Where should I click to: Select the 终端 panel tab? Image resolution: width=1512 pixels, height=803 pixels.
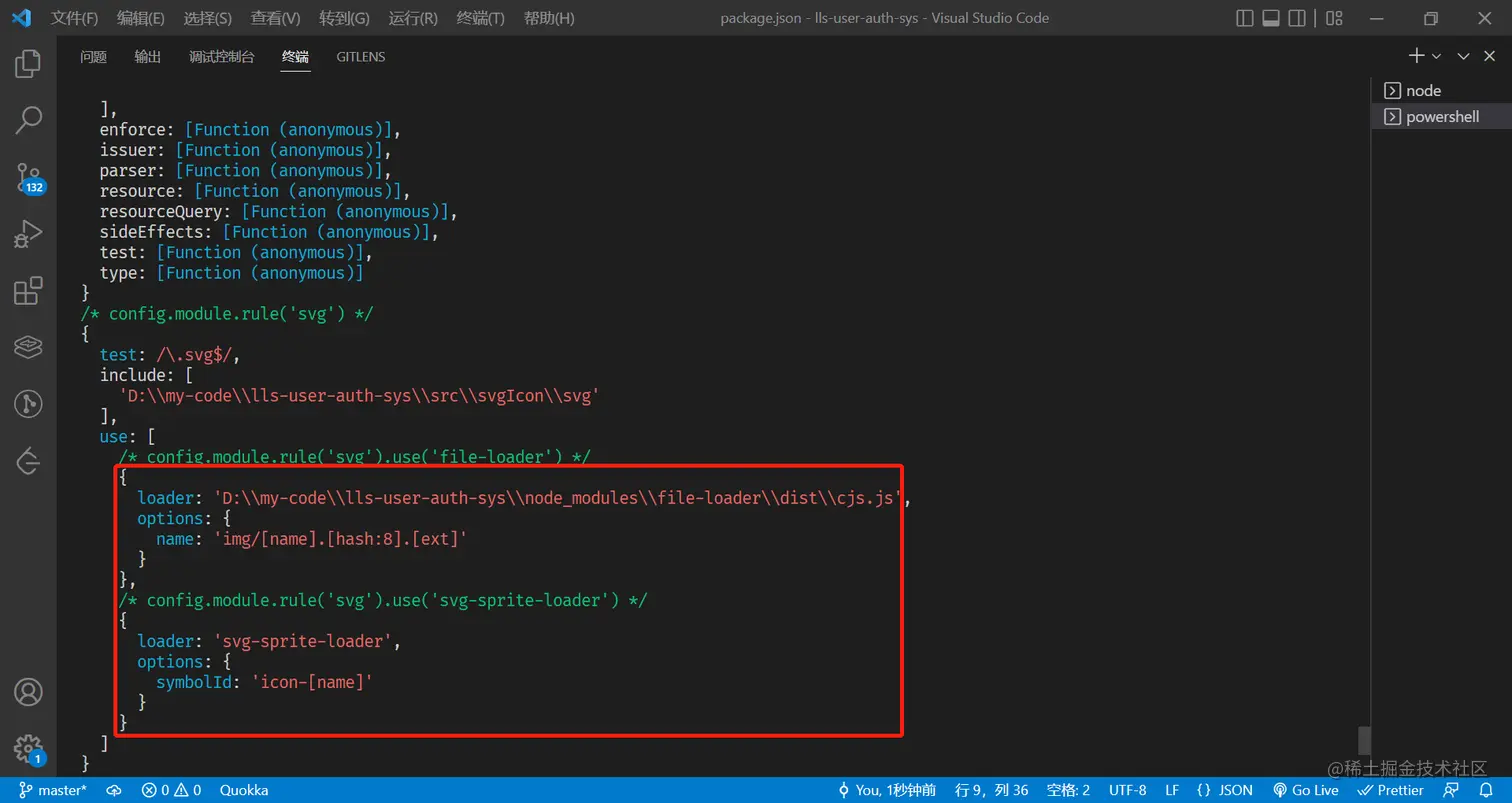[295, 57]
